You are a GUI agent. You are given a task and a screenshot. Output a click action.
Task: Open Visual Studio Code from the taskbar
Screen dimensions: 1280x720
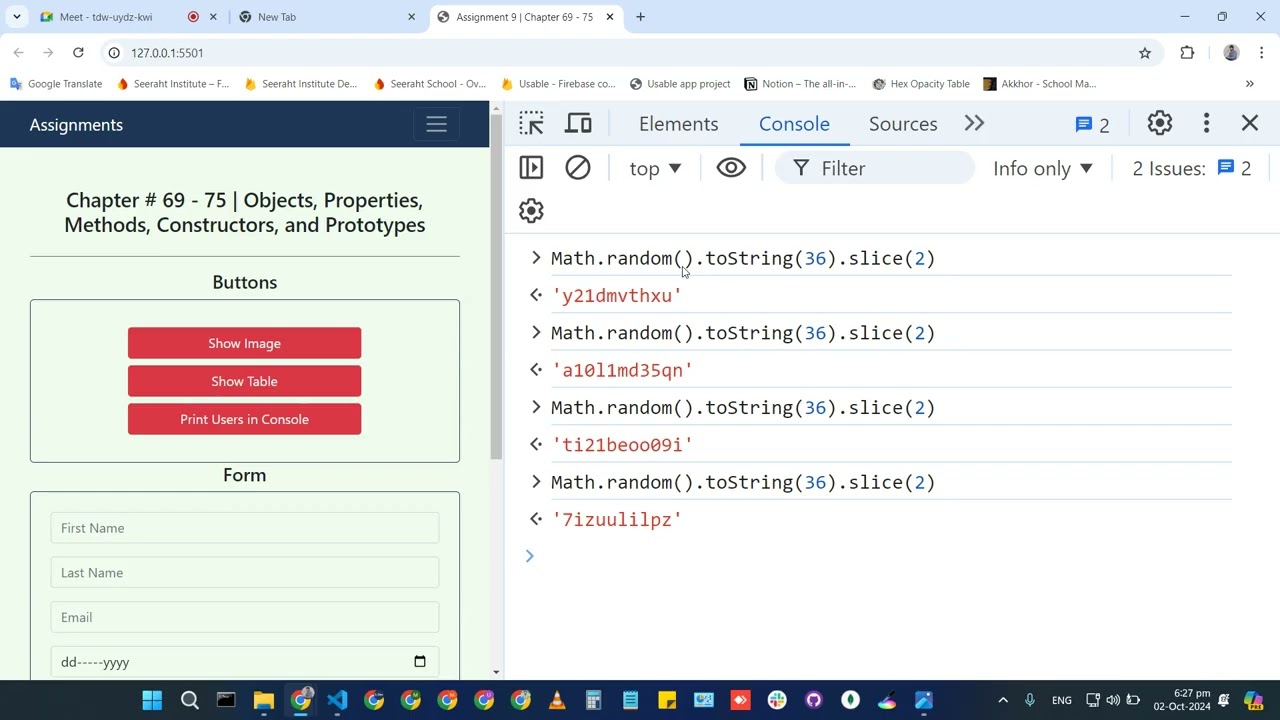coord(337,700)
